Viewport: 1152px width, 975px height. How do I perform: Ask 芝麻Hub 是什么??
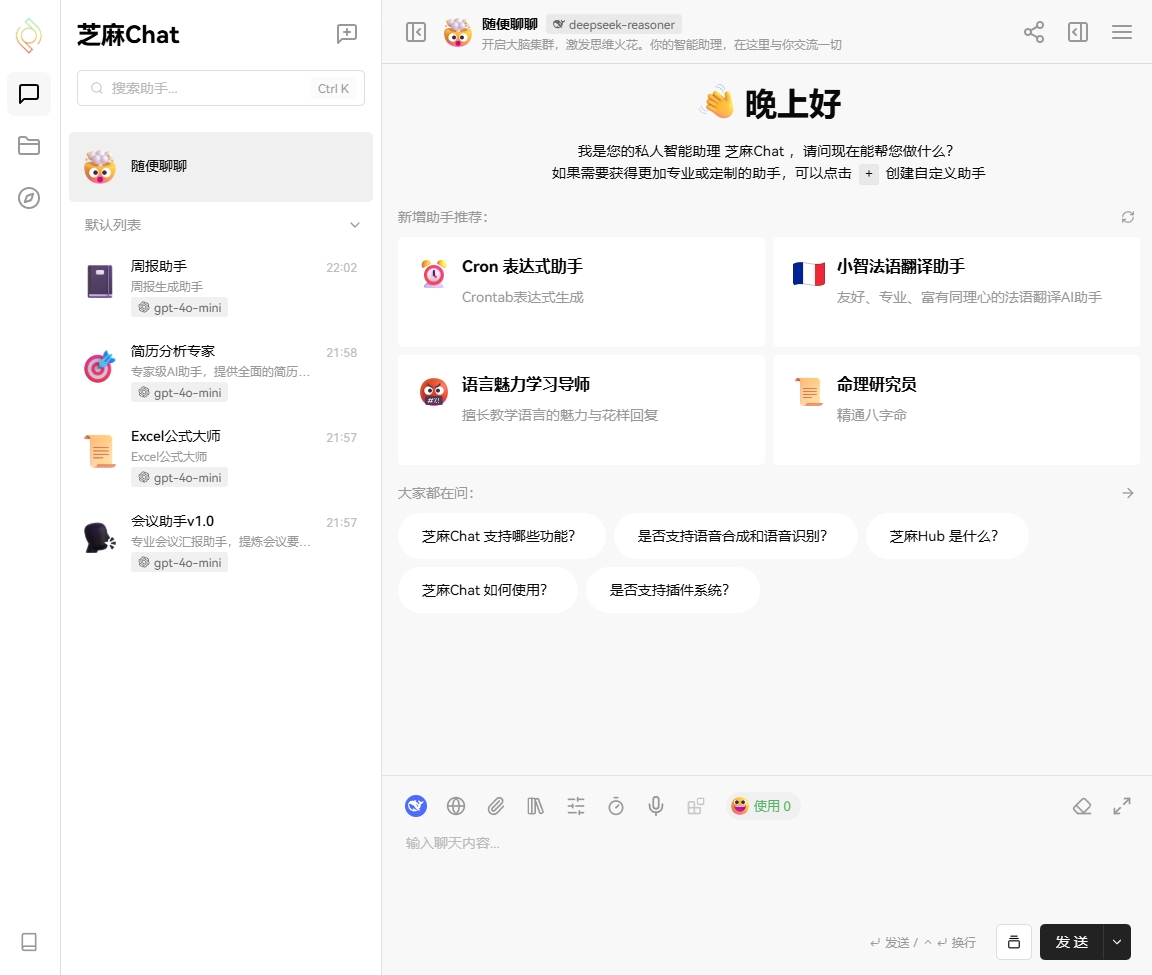point(947,536)
